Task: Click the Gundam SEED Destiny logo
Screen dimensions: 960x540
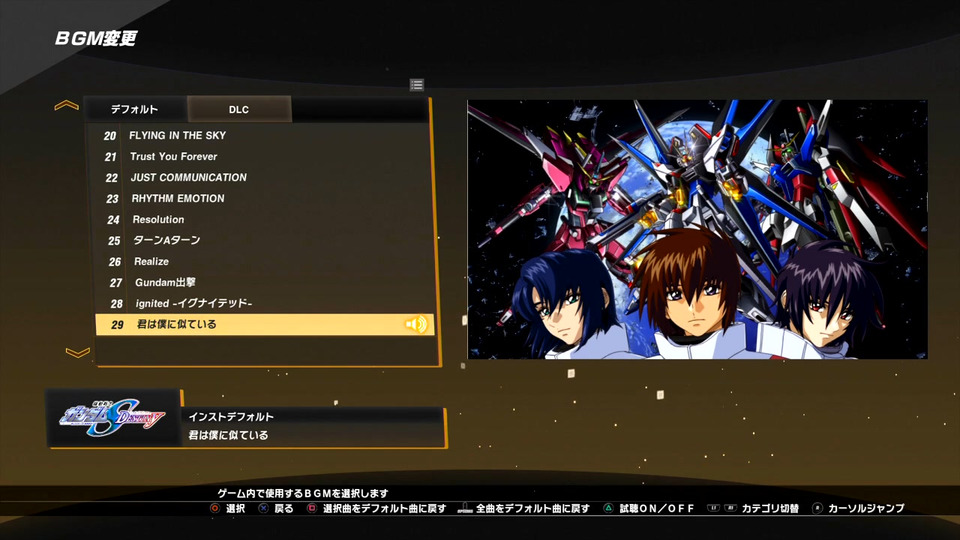Action: (113, 418)
